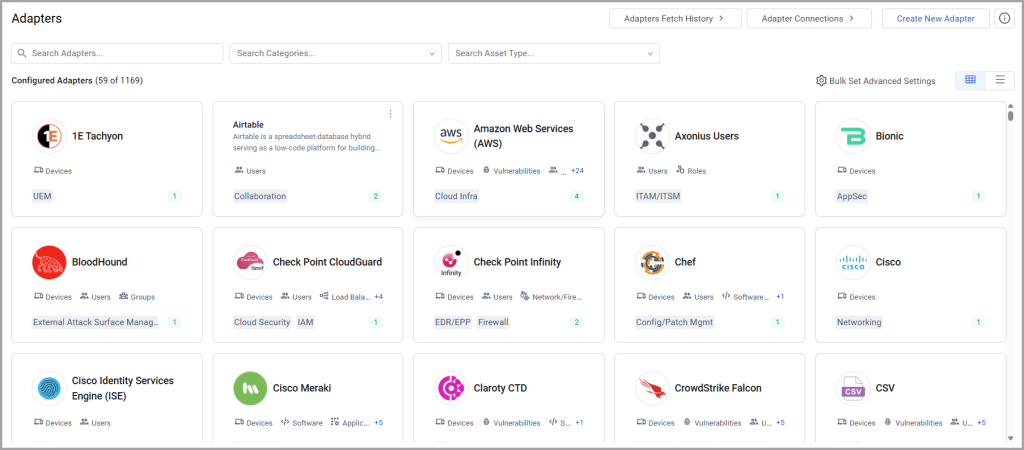Screen dimensions: 1024x450
Task: Click the Cisco ISE fingerprint logo
Action: pyautogui.click(x=49, y=388)
